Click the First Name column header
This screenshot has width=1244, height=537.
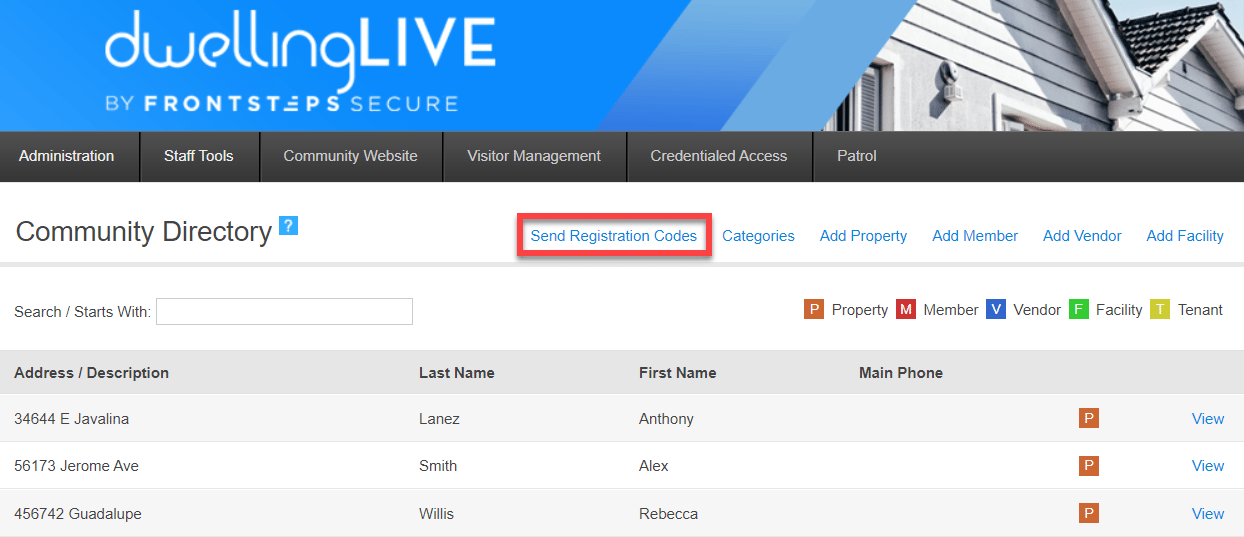point(678,373)
